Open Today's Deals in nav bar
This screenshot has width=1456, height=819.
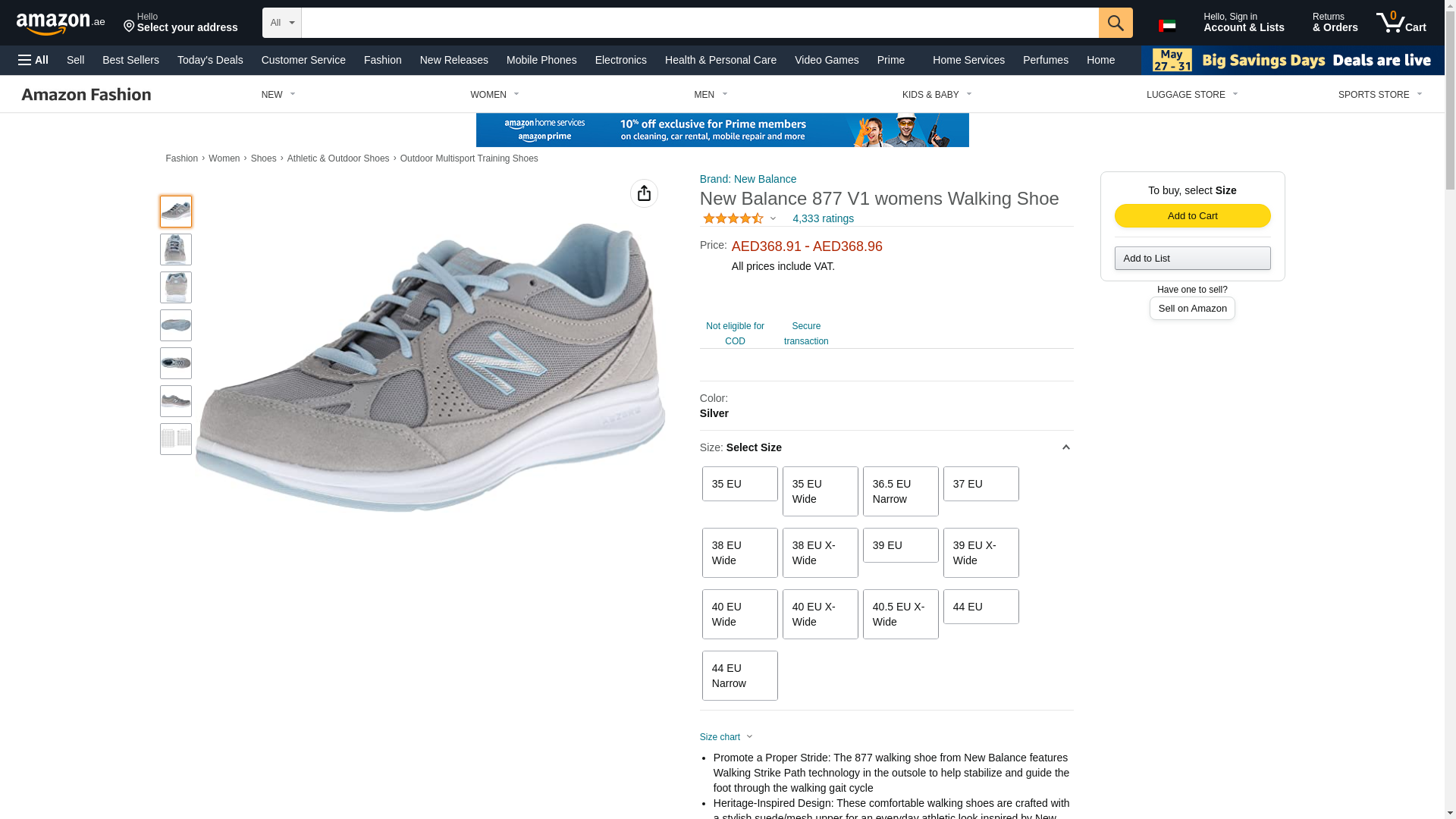point(210,60)
